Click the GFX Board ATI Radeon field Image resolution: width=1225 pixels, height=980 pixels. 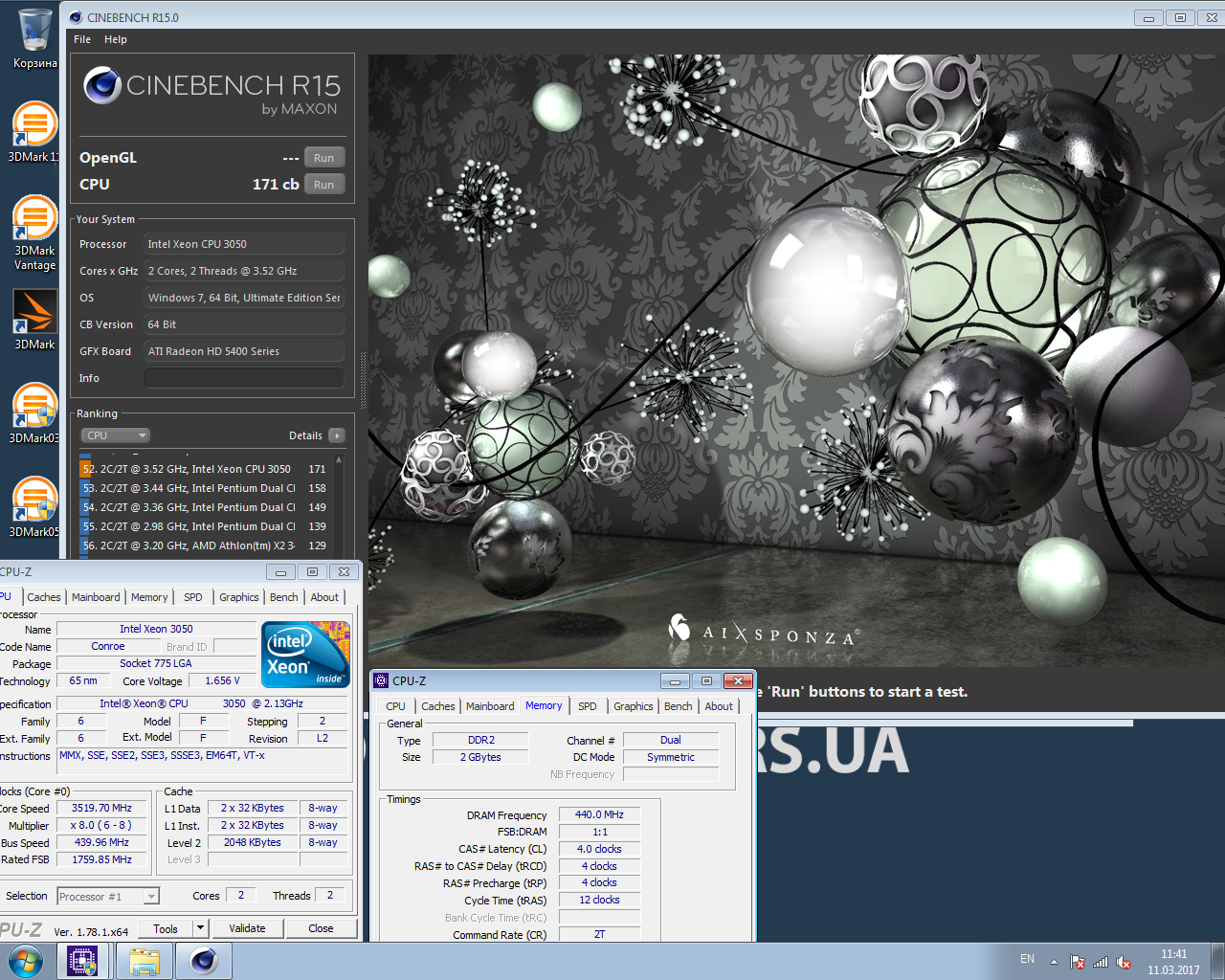coord(244,351)
